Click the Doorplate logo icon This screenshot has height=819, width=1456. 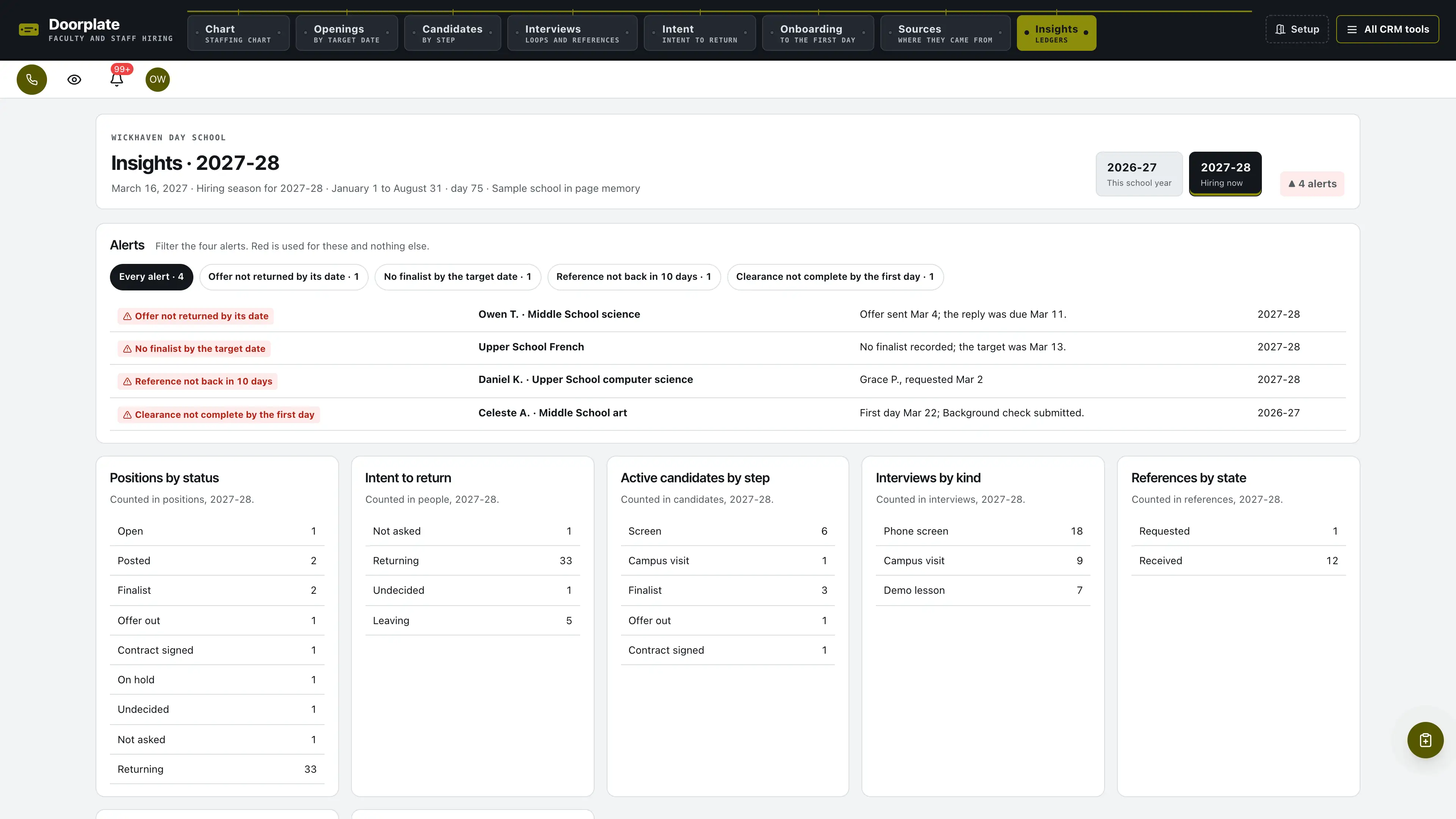click(29, 30)
